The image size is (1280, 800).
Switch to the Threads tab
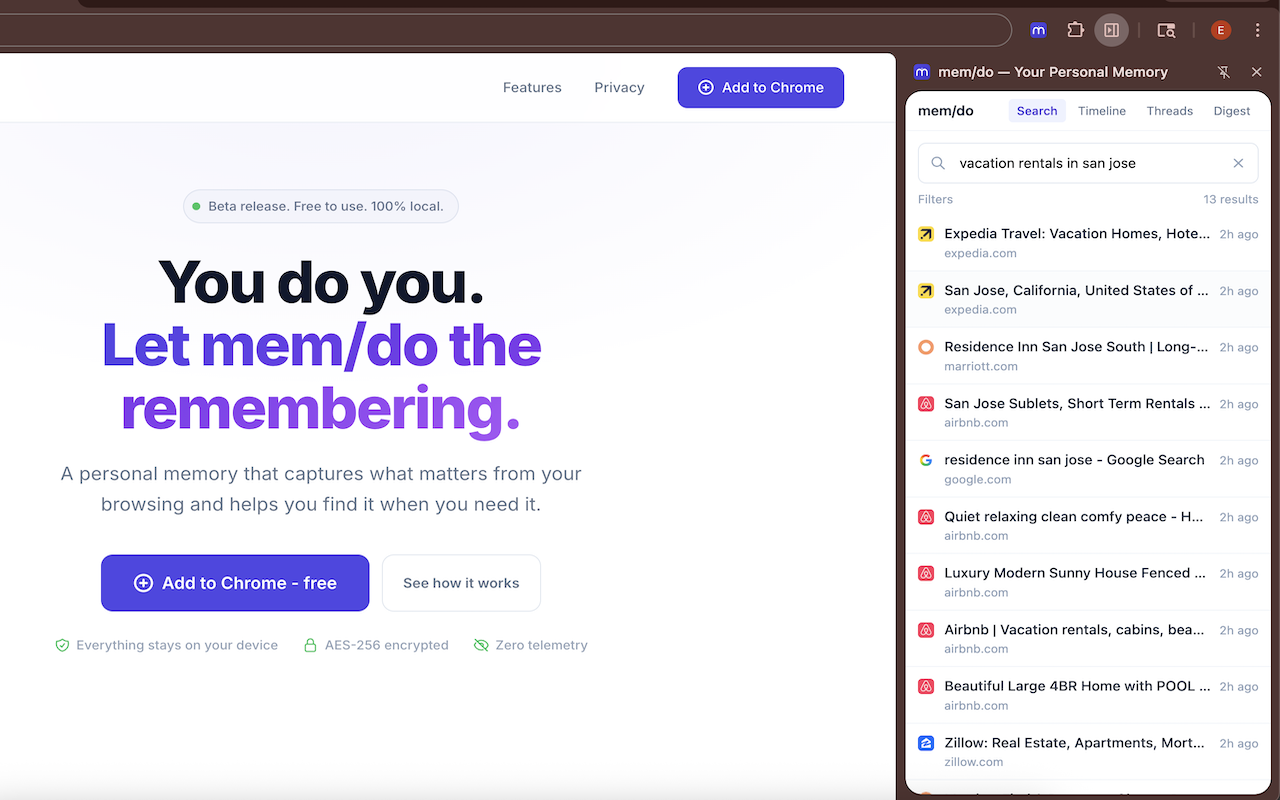(1170, 111)
